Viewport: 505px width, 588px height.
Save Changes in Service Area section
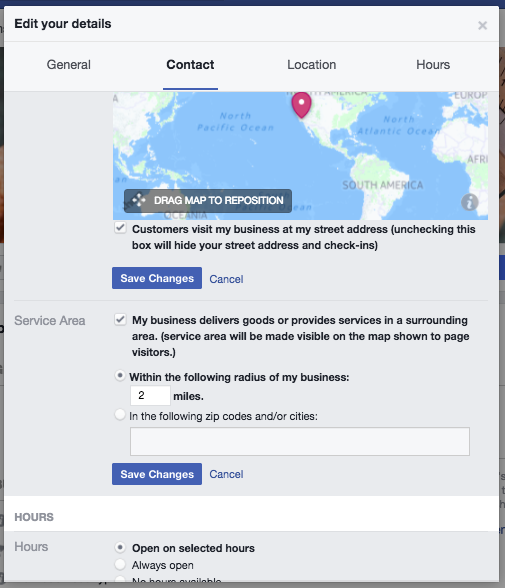click(x=157, y=474)
